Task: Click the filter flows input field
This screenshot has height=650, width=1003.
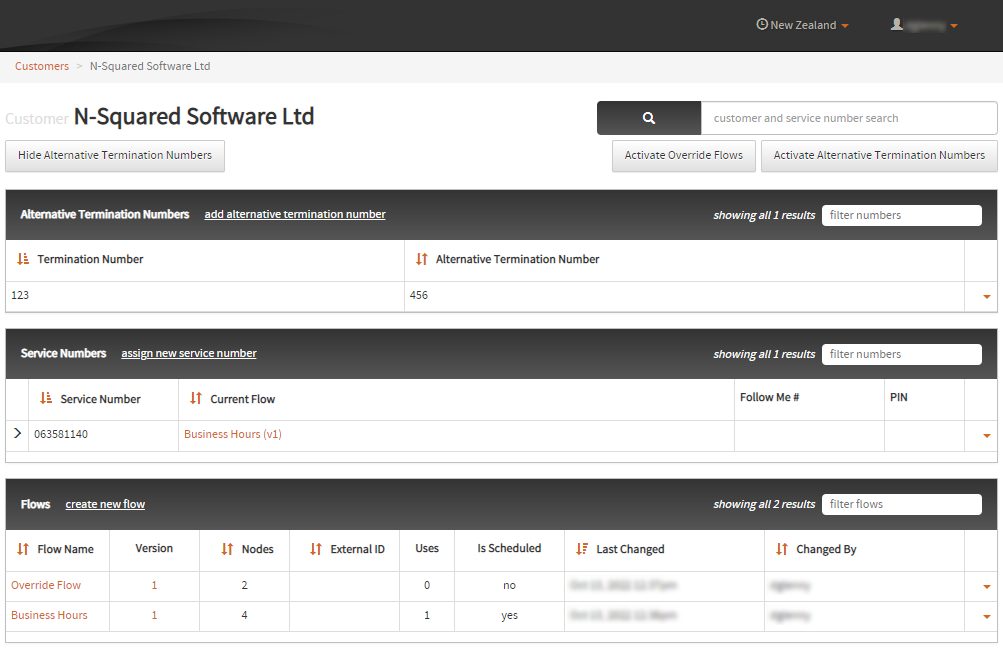Action: (x=901, y=504)
